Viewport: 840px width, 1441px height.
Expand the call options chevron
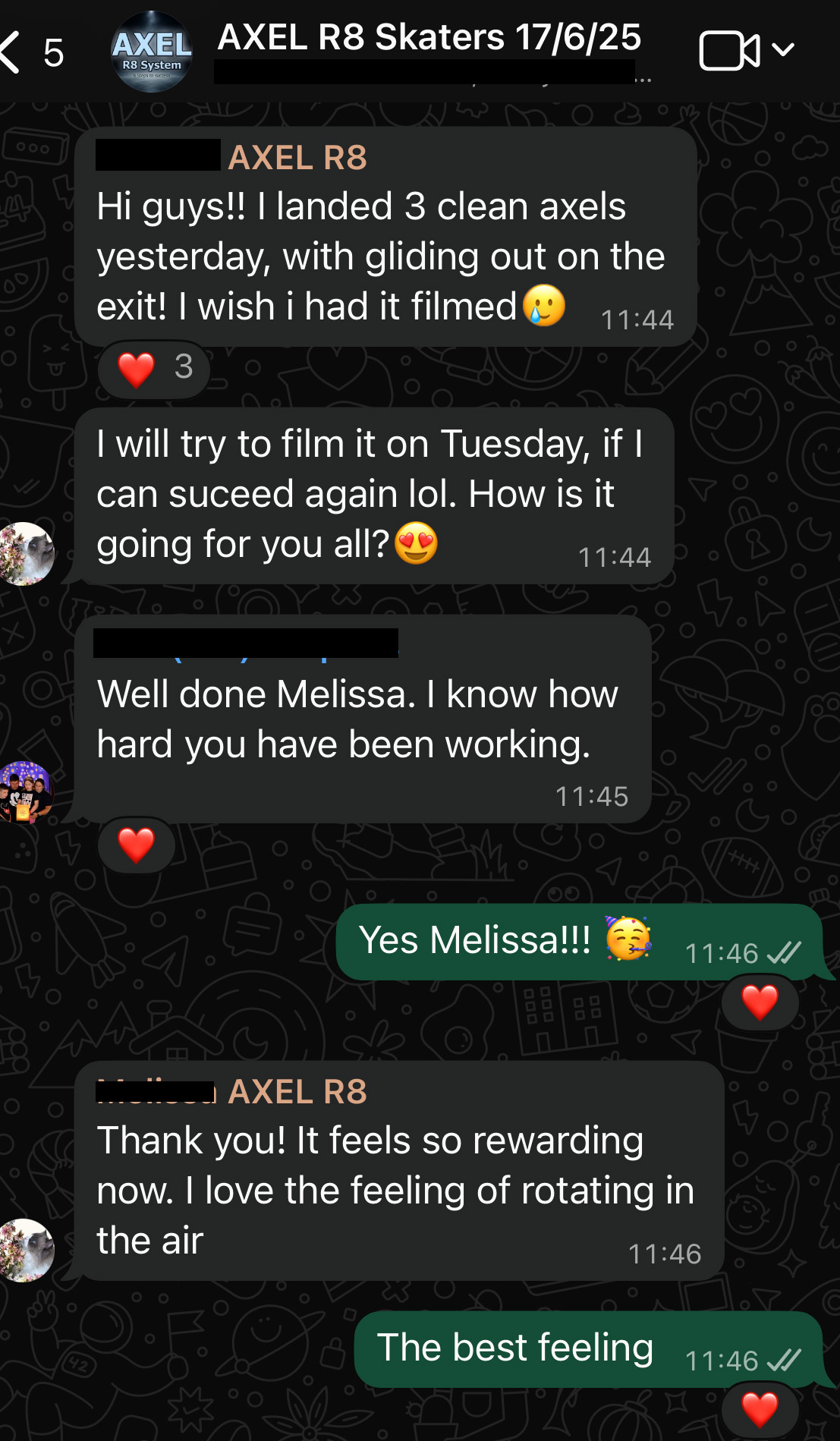tap(783, 50)
